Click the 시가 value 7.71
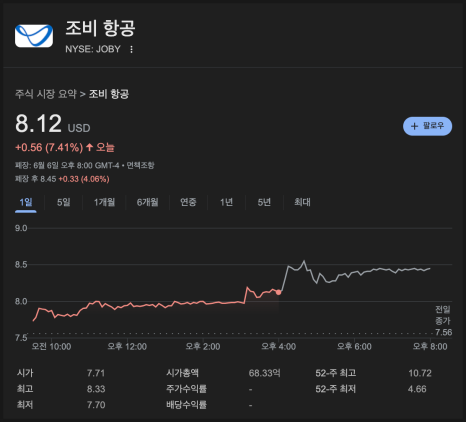This screenshot has width=466, height=422. click(96, 373)
